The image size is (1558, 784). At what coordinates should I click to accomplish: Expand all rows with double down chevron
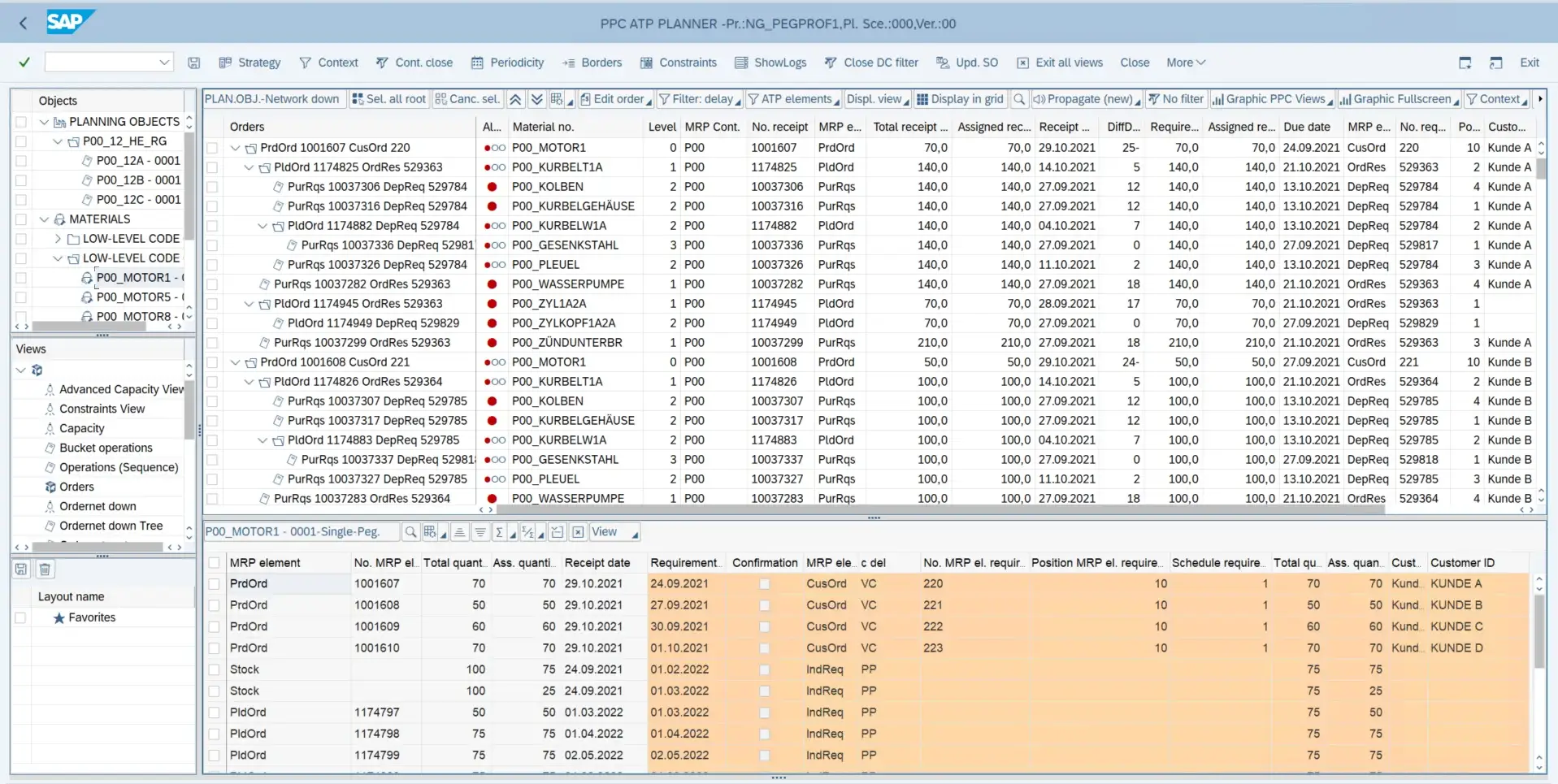tap(536, 99)
